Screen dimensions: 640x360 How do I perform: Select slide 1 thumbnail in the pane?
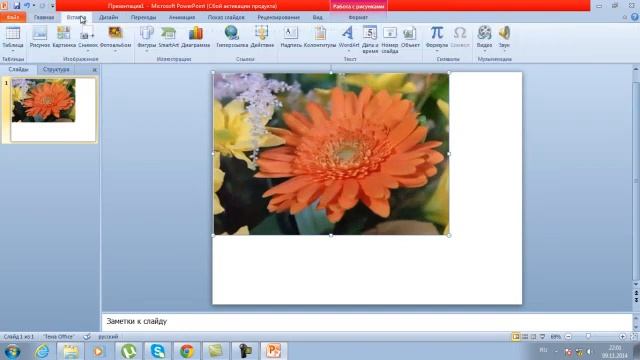click(x=53, y=110)
